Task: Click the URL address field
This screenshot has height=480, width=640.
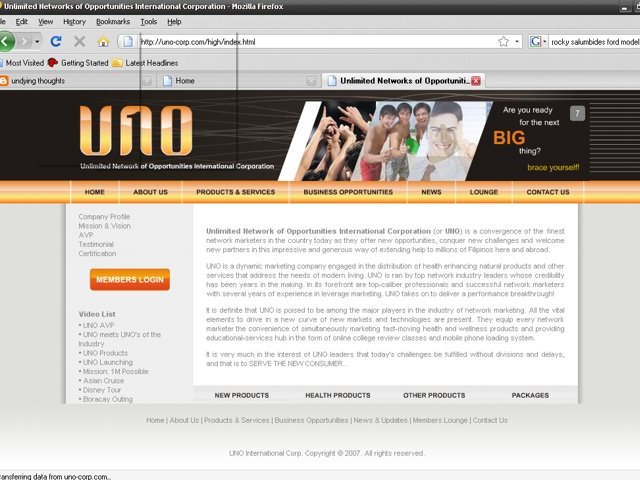Action: [316, 42]
